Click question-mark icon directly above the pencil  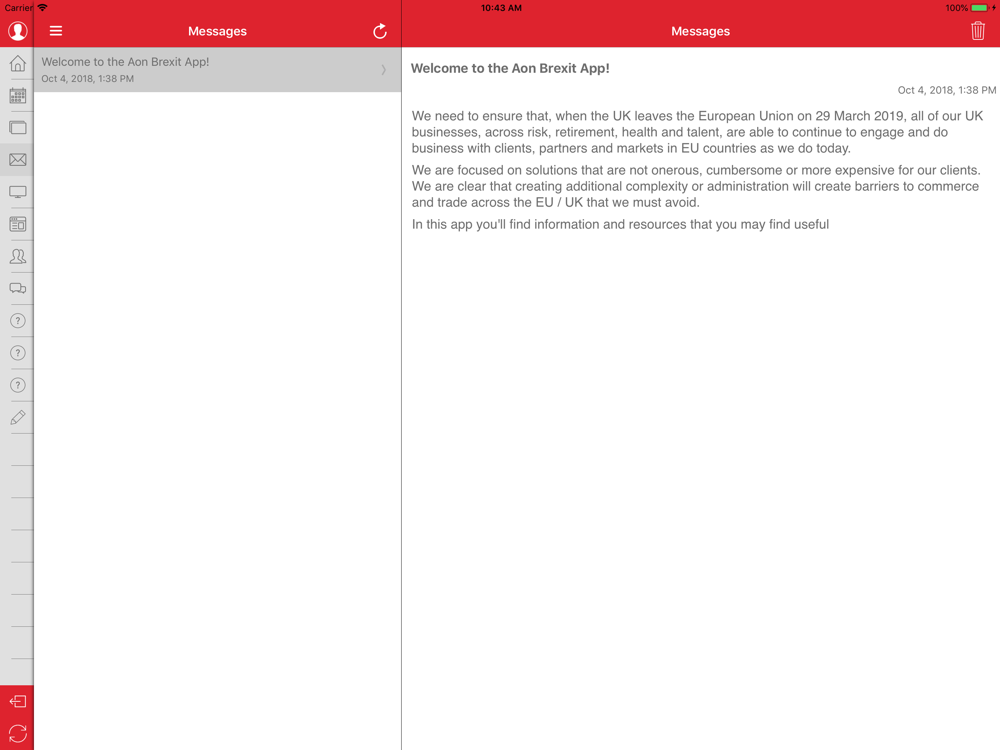(x=18, y=385)
